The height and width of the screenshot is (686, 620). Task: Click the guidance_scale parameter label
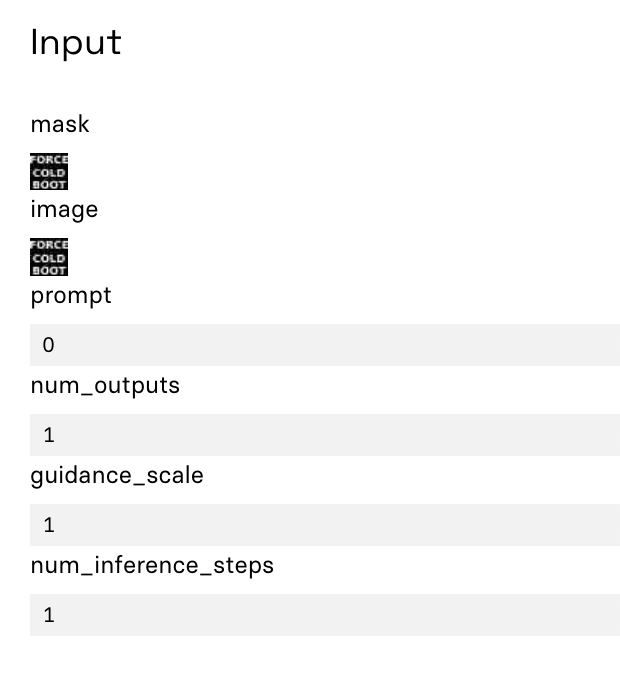117,475
